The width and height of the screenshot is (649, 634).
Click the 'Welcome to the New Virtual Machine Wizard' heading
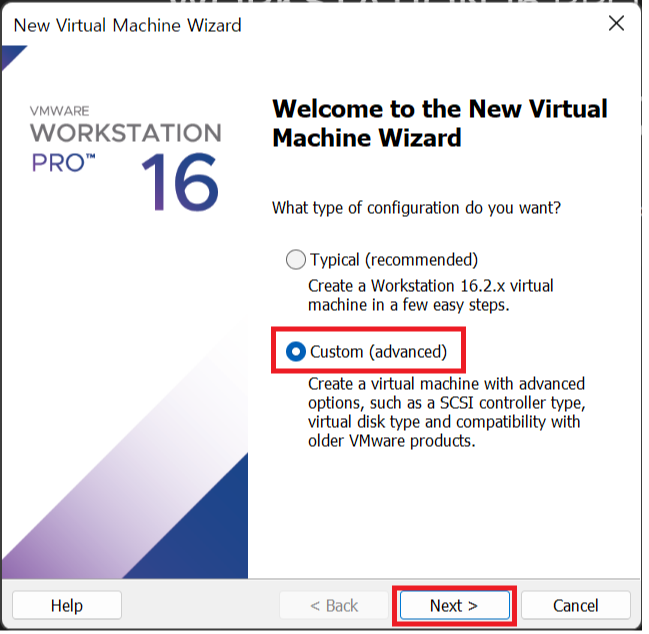tap(440, 123)
